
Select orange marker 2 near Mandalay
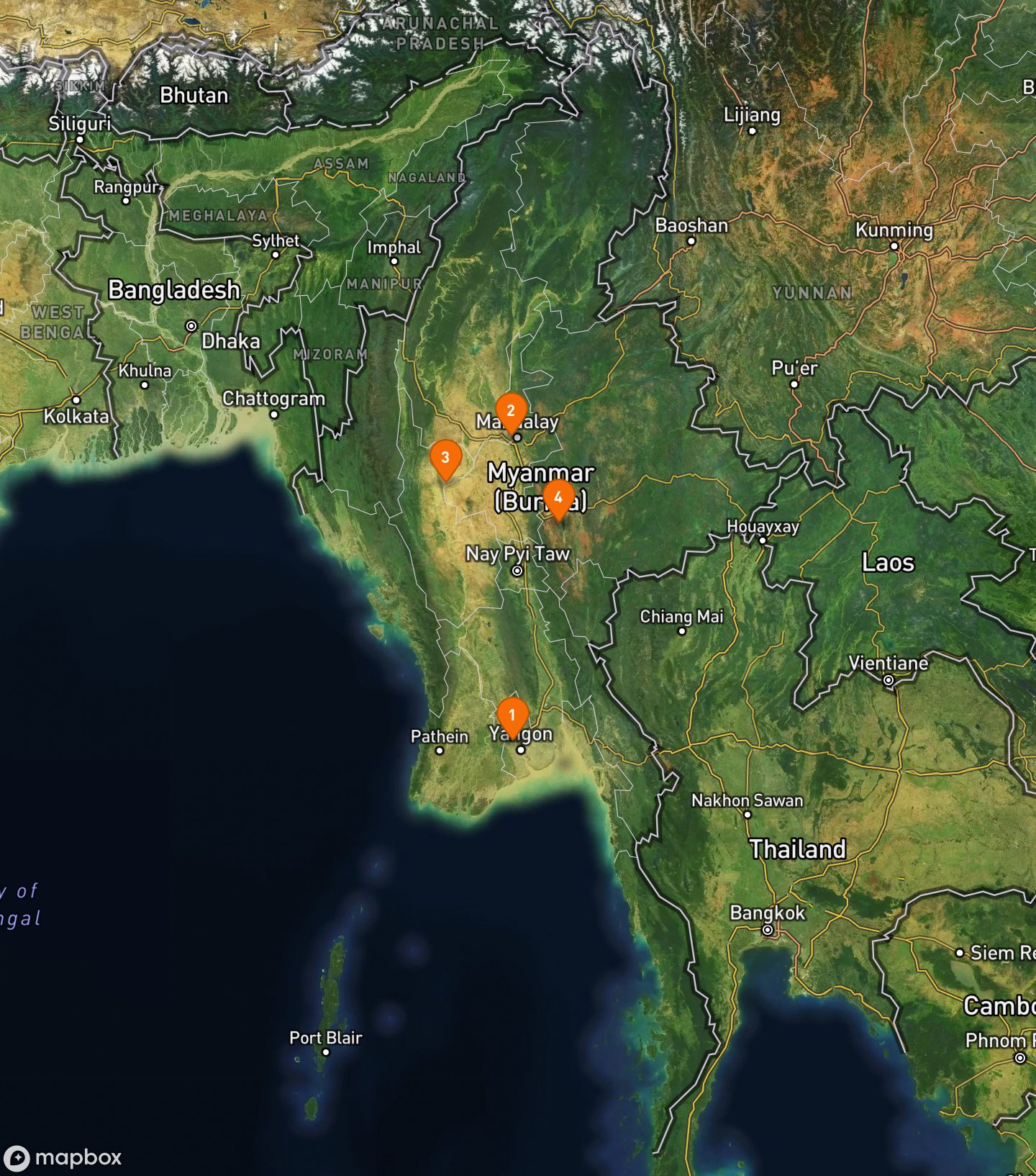click(511, 412)
